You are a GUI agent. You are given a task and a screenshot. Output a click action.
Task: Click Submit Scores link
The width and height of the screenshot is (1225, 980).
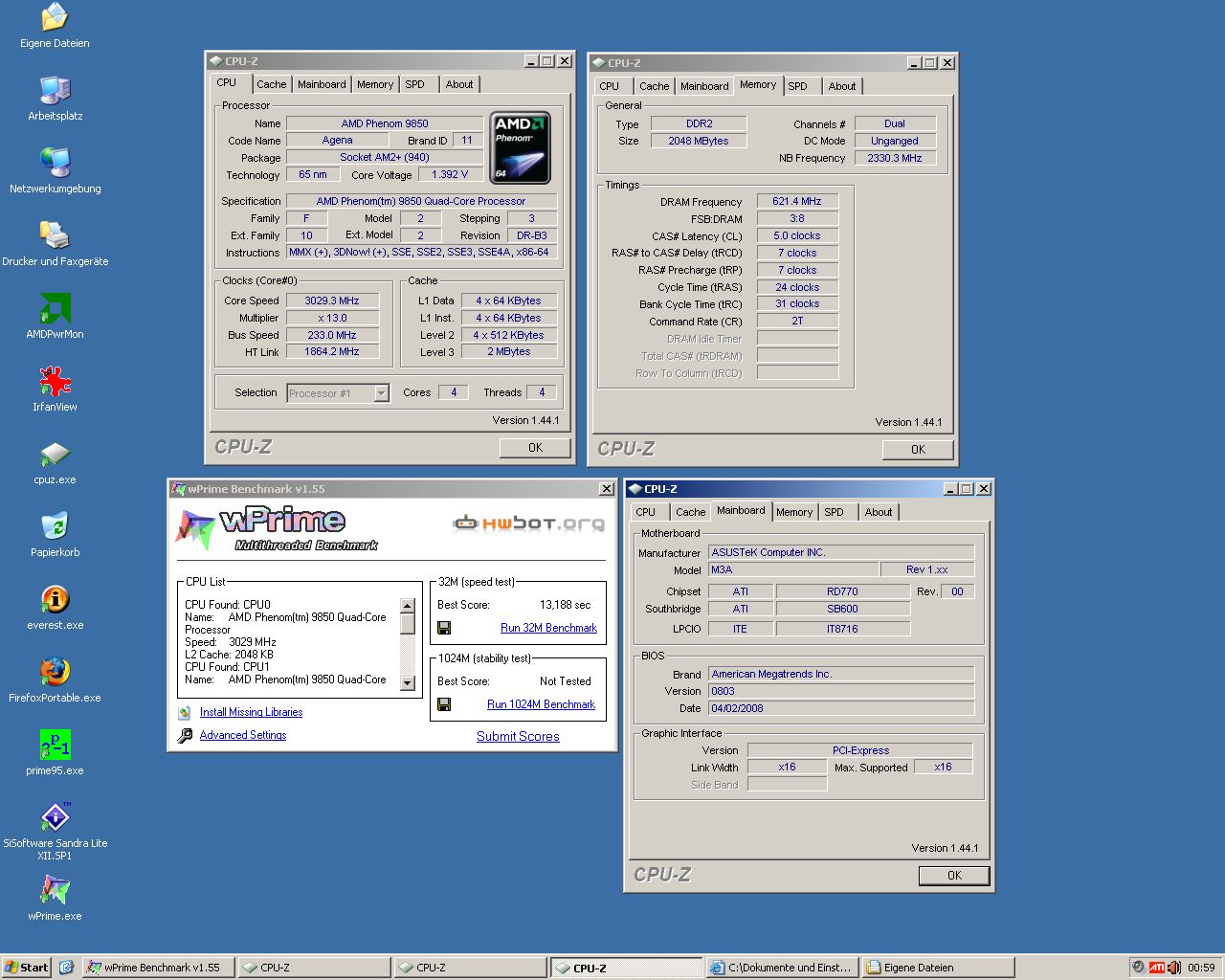(x=518, y=736)
